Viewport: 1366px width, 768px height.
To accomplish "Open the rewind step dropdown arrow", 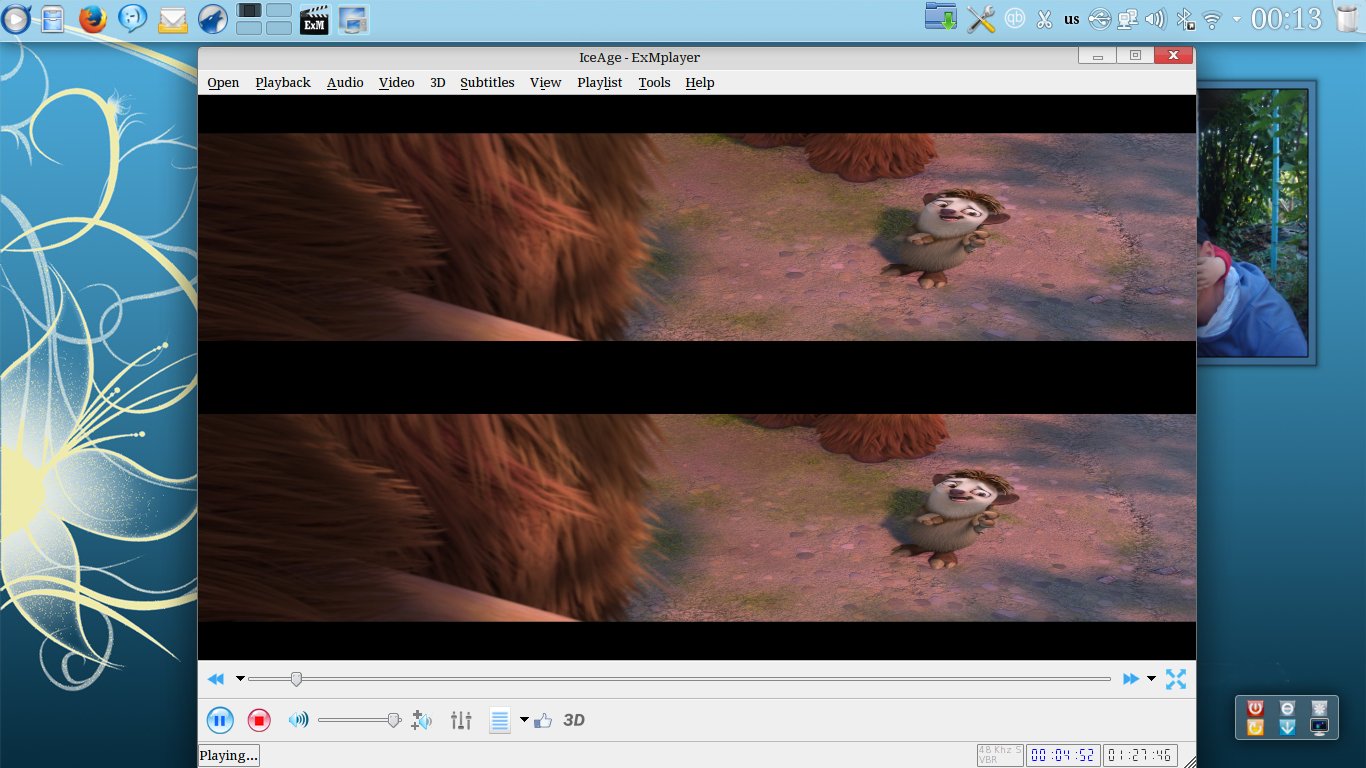I will 240,679.
